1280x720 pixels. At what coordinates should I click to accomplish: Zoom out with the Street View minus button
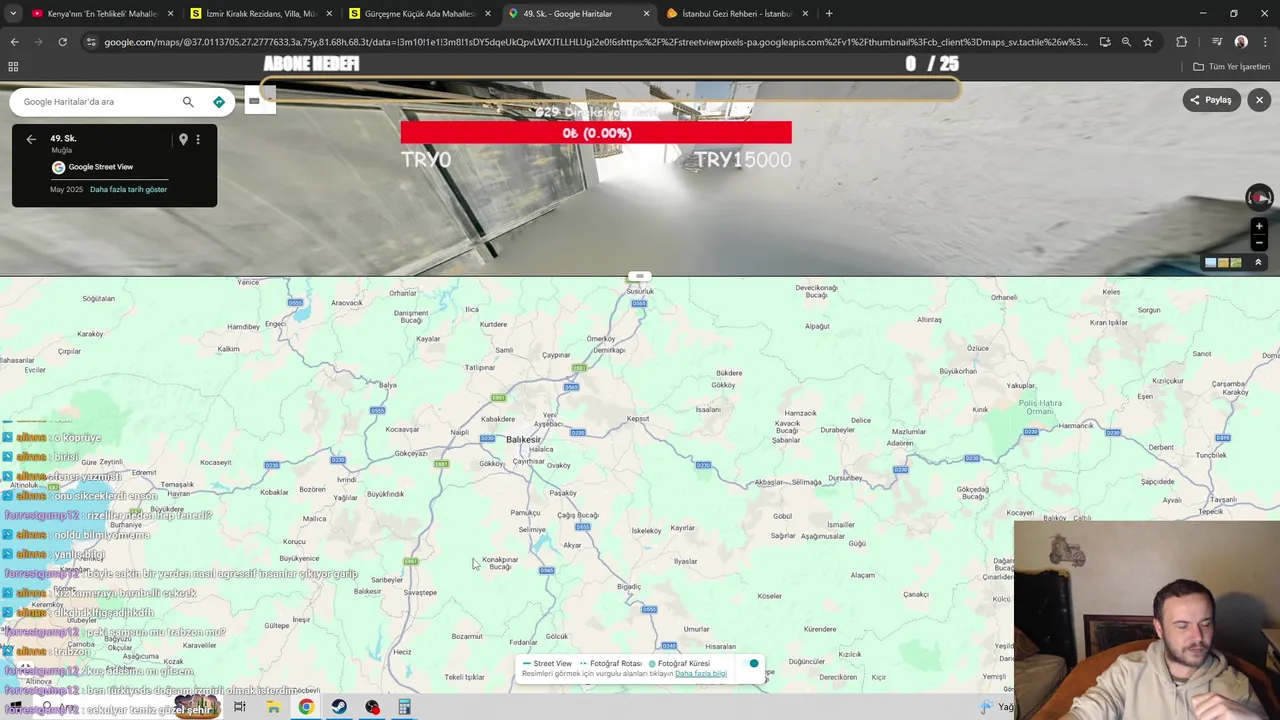pos(1259,243)
